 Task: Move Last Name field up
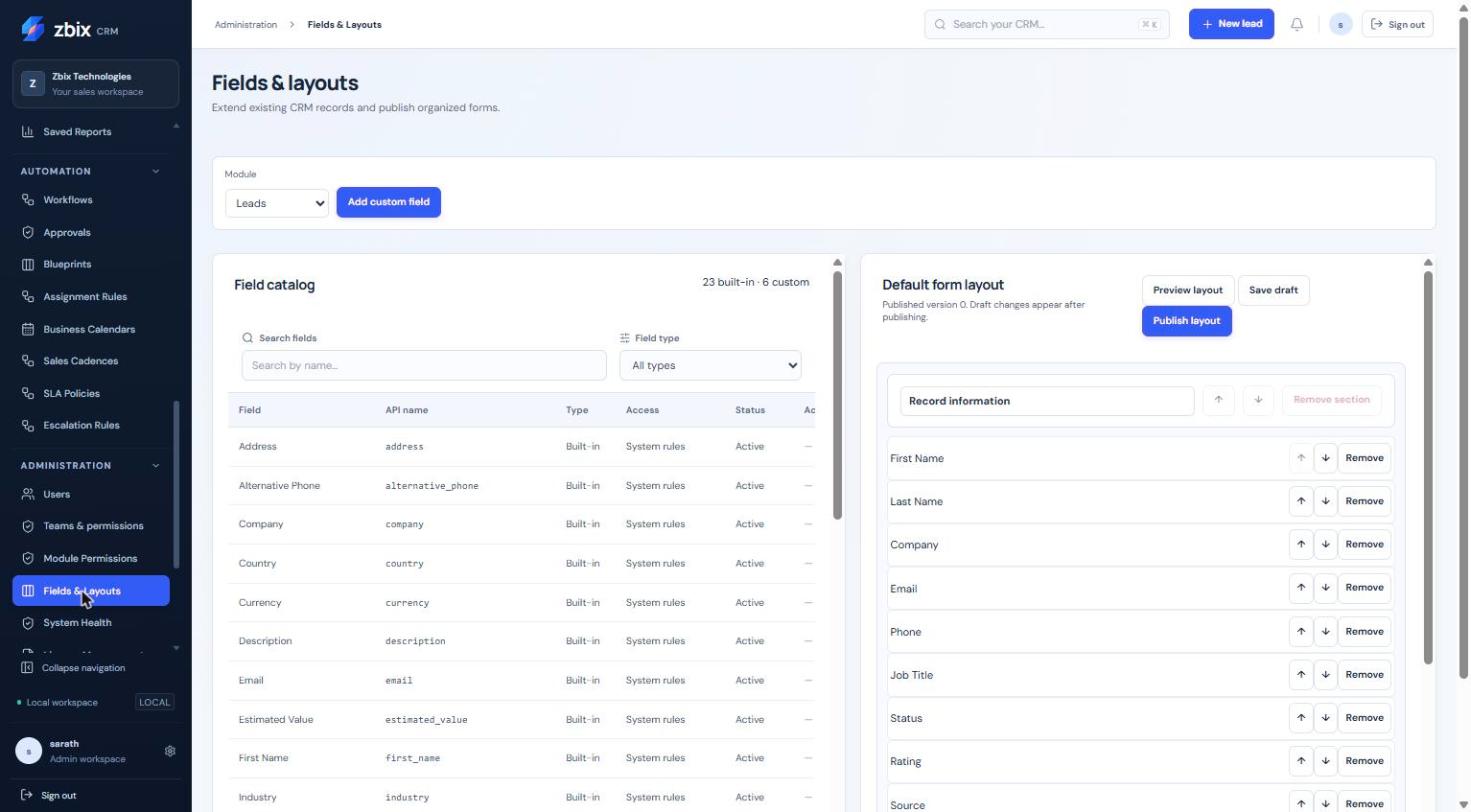(x=1301, y=501)
